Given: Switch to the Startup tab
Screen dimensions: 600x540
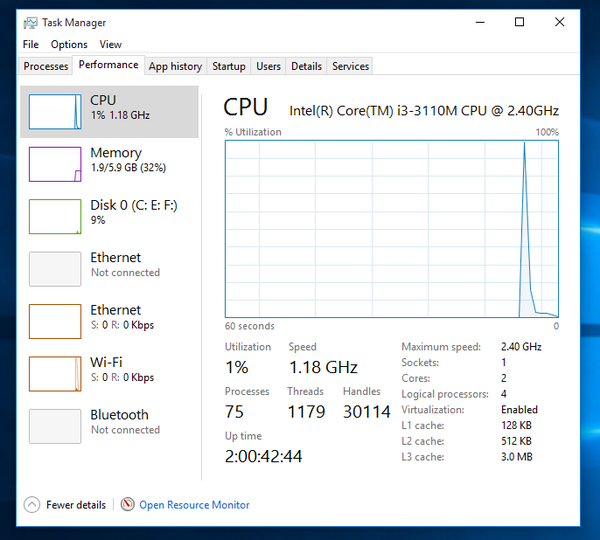Looking at the screenshot, I should coord(229,66).
